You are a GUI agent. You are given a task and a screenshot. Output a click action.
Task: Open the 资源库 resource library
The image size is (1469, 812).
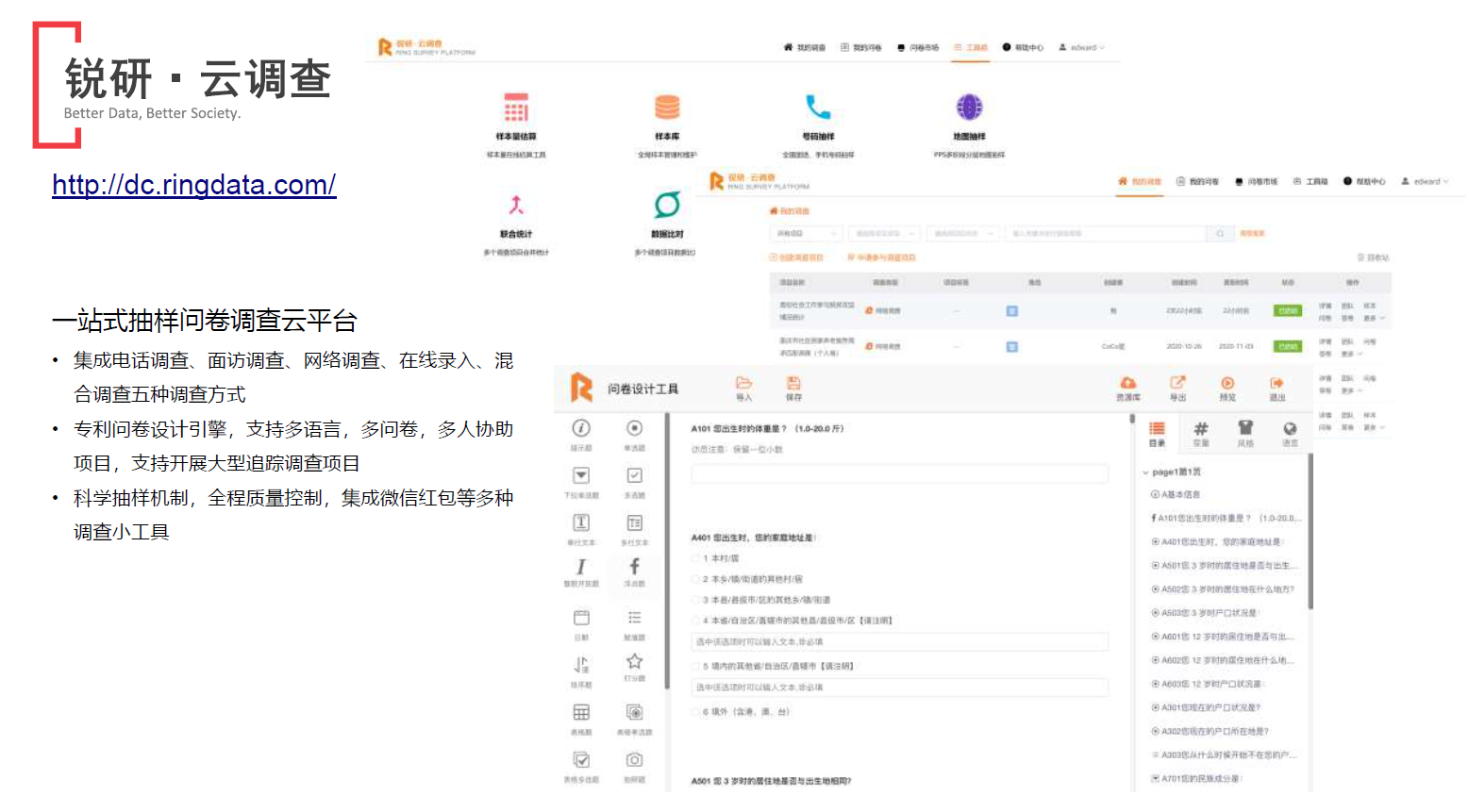pyautogui.click(x=1127, y=389)
